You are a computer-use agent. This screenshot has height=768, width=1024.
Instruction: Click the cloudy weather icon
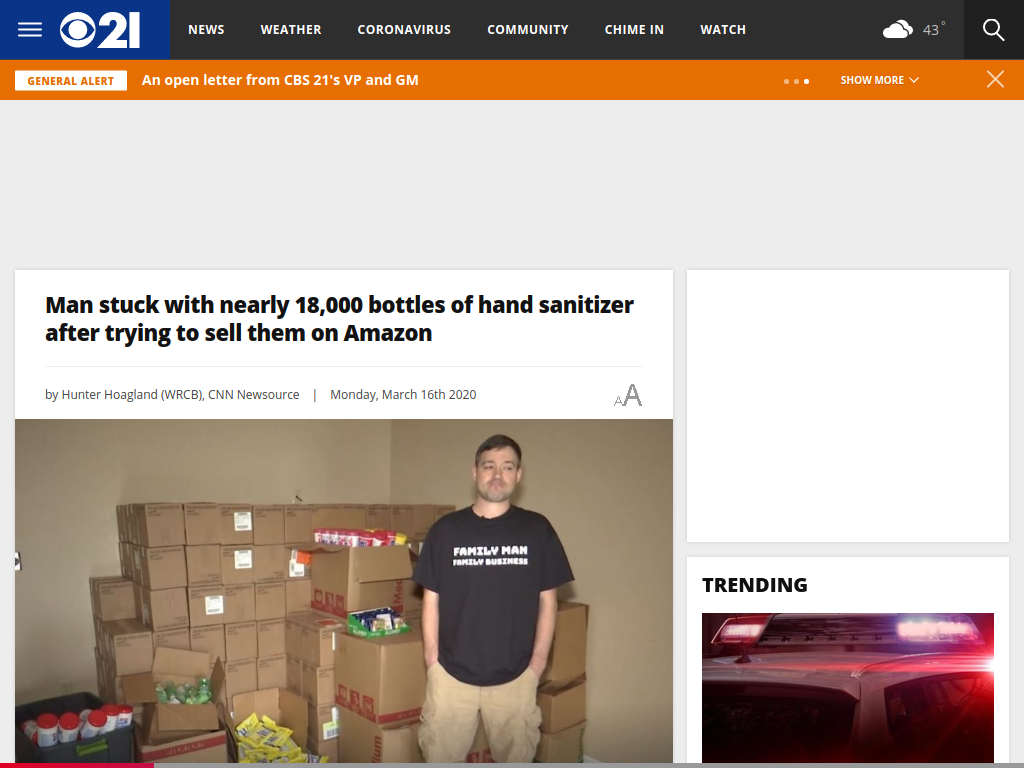pos(898,29)
